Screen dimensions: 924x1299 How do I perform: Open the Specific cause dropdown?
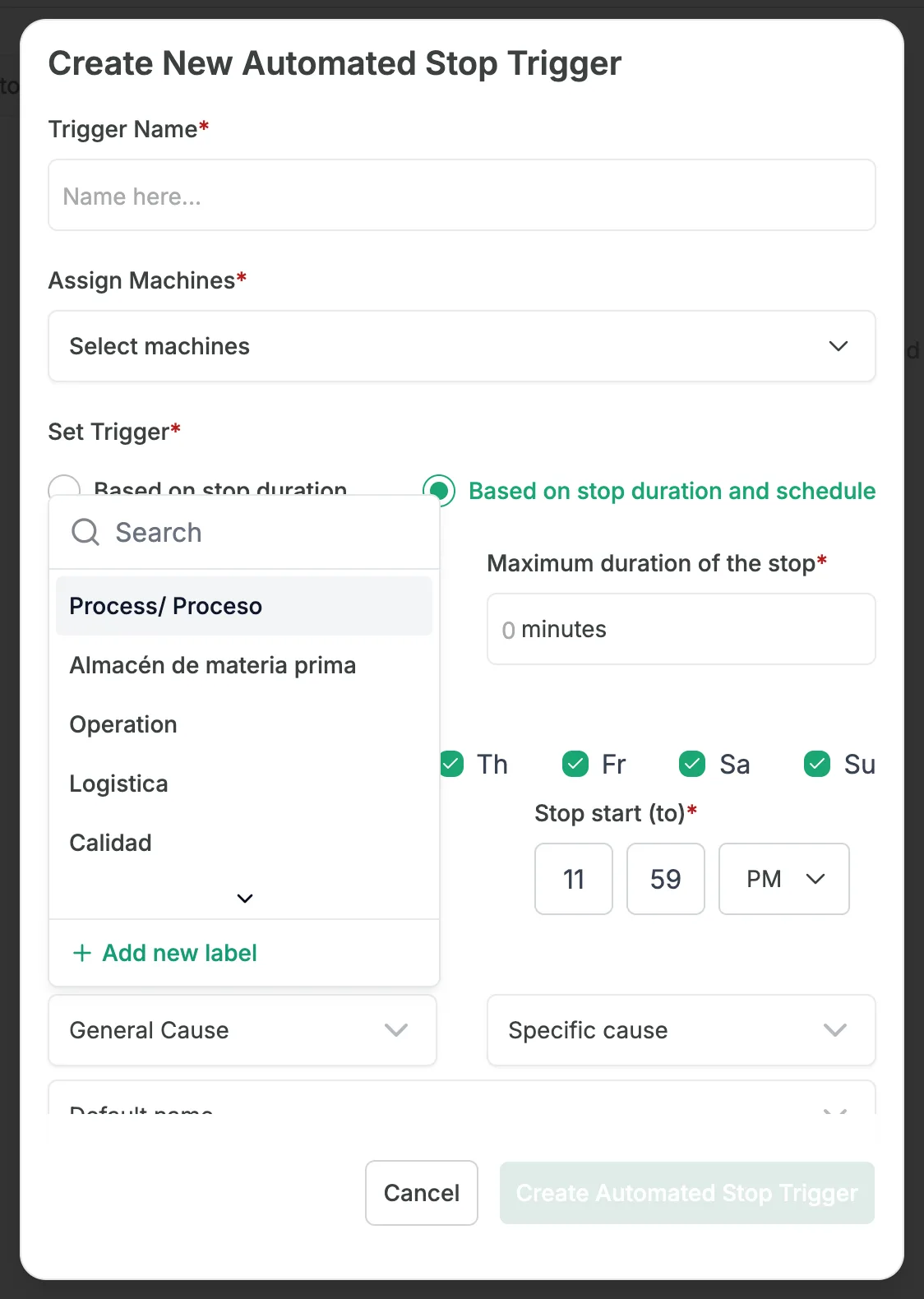pyautogui.click(x=681, y=1030)
